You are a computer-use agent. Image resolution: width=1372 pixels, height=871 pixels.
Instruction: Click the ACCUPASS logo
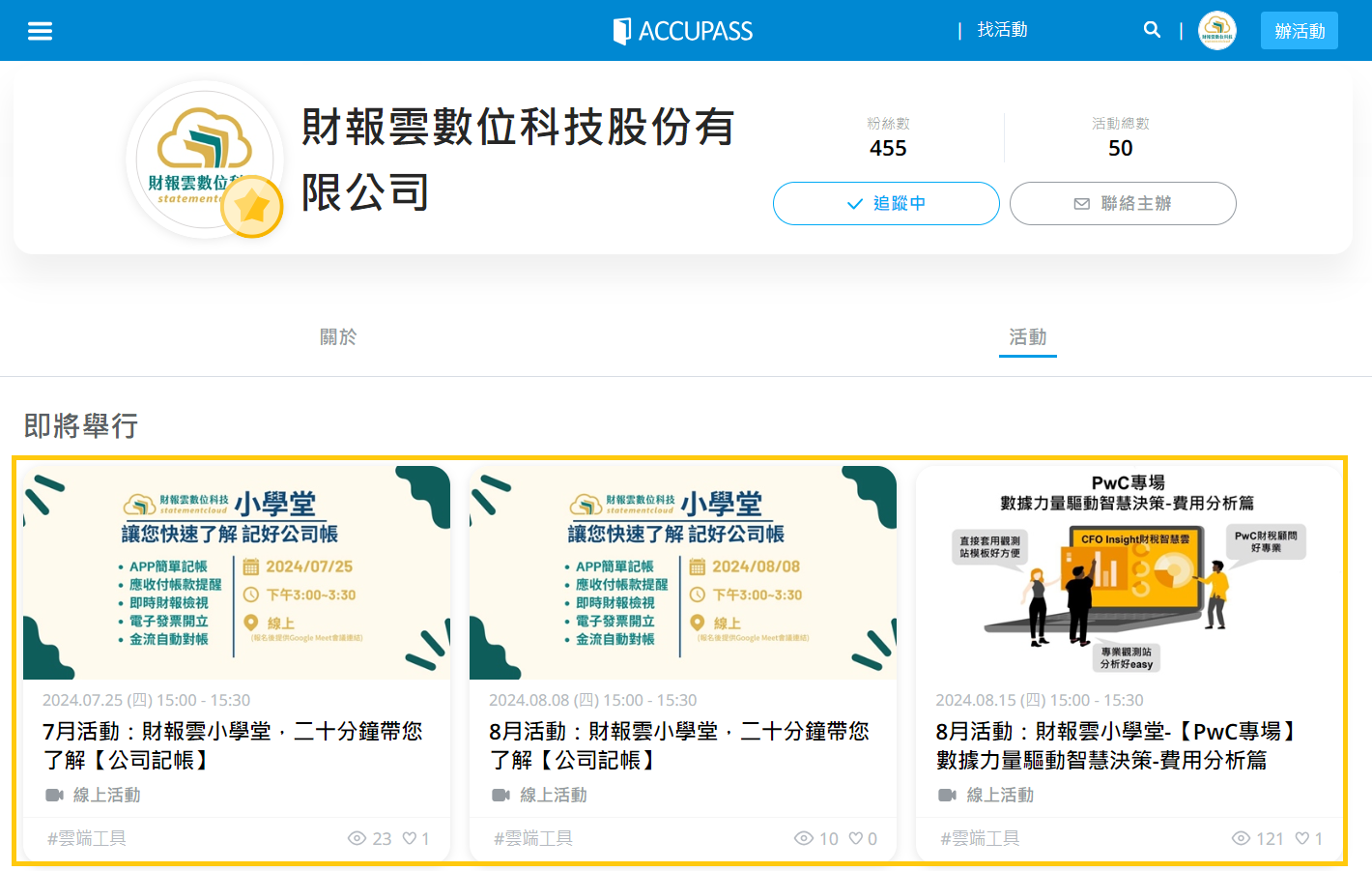pos(683,31)
